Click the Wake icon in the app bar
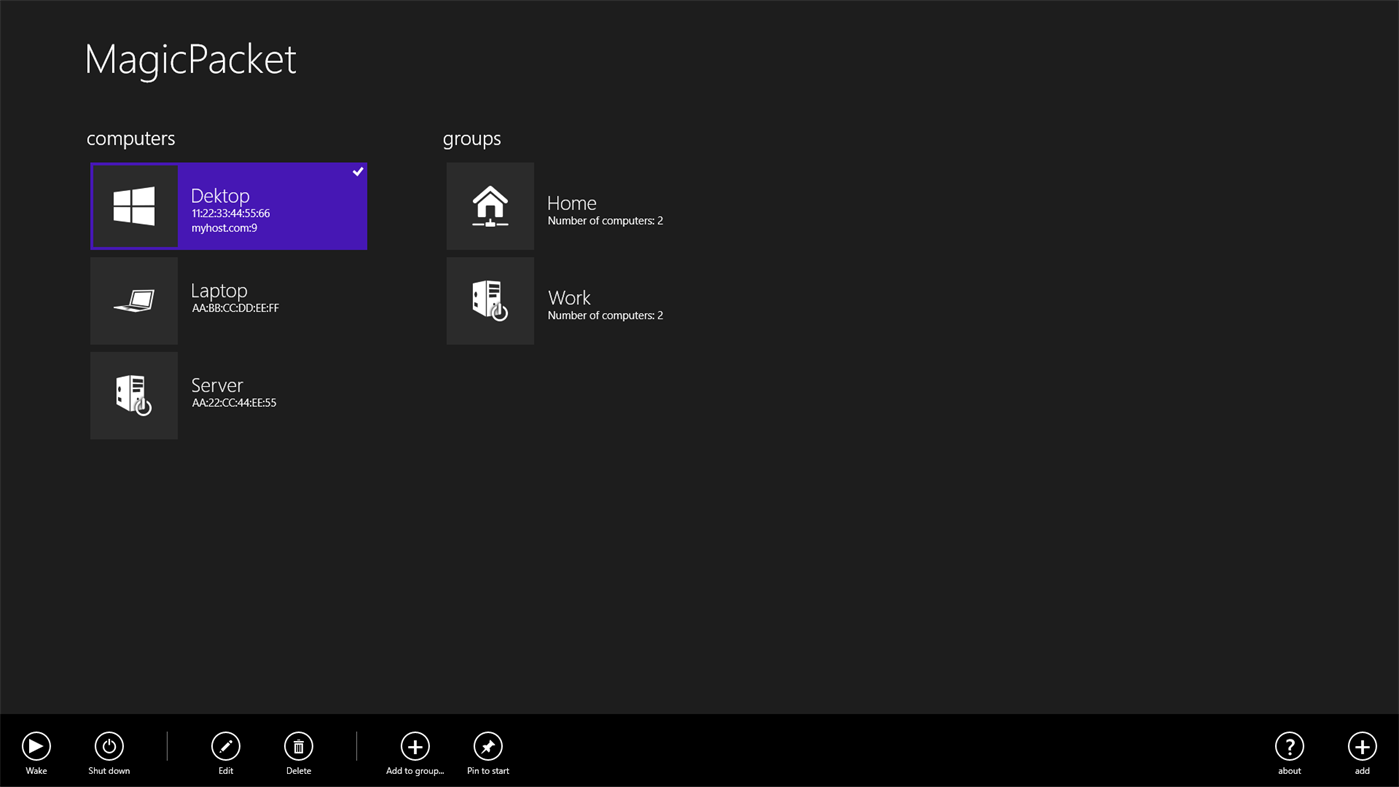 [36, 746]
